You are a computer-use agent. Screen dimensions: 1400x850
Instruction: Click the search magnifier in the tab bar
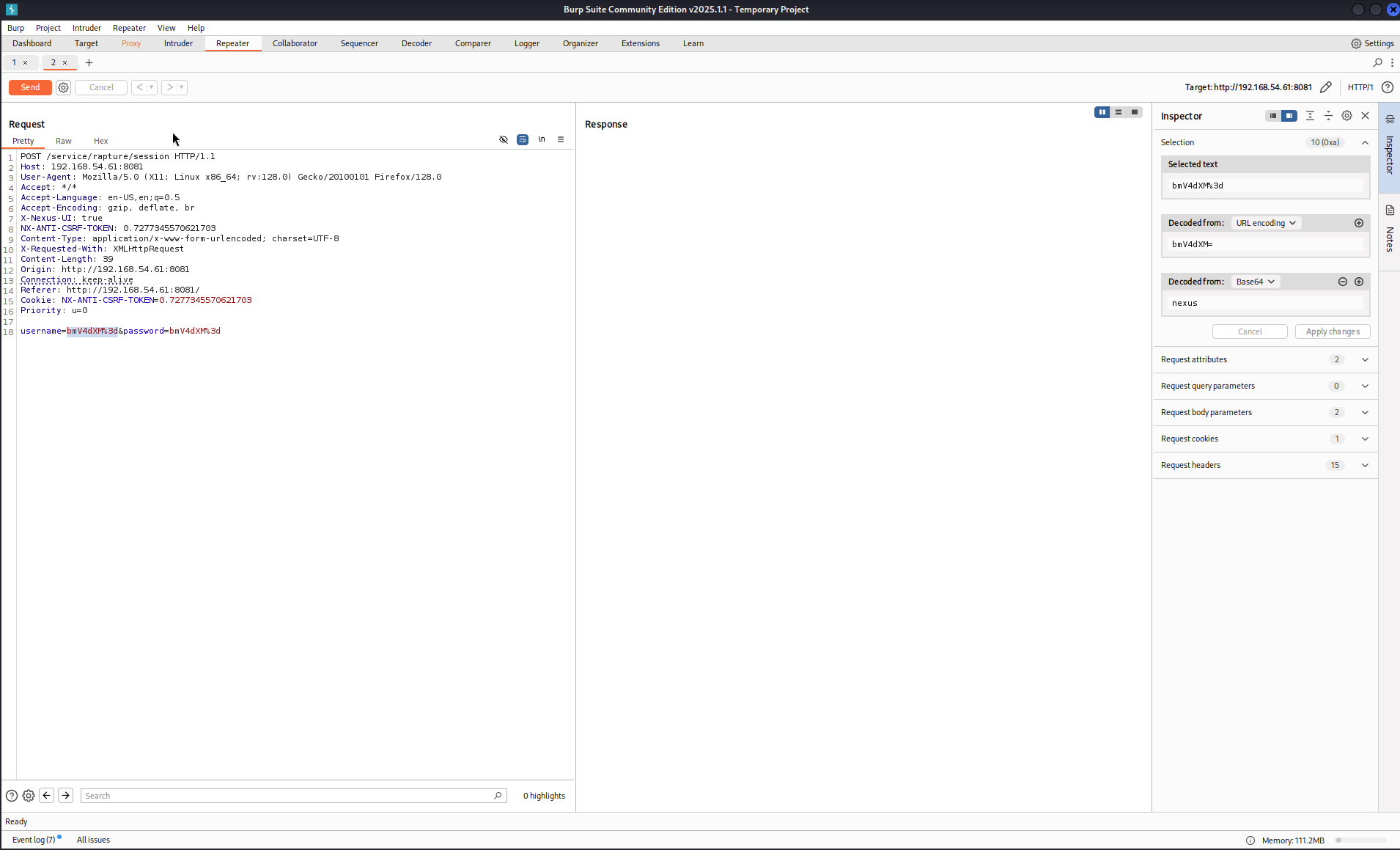(x=1377, y=62)
